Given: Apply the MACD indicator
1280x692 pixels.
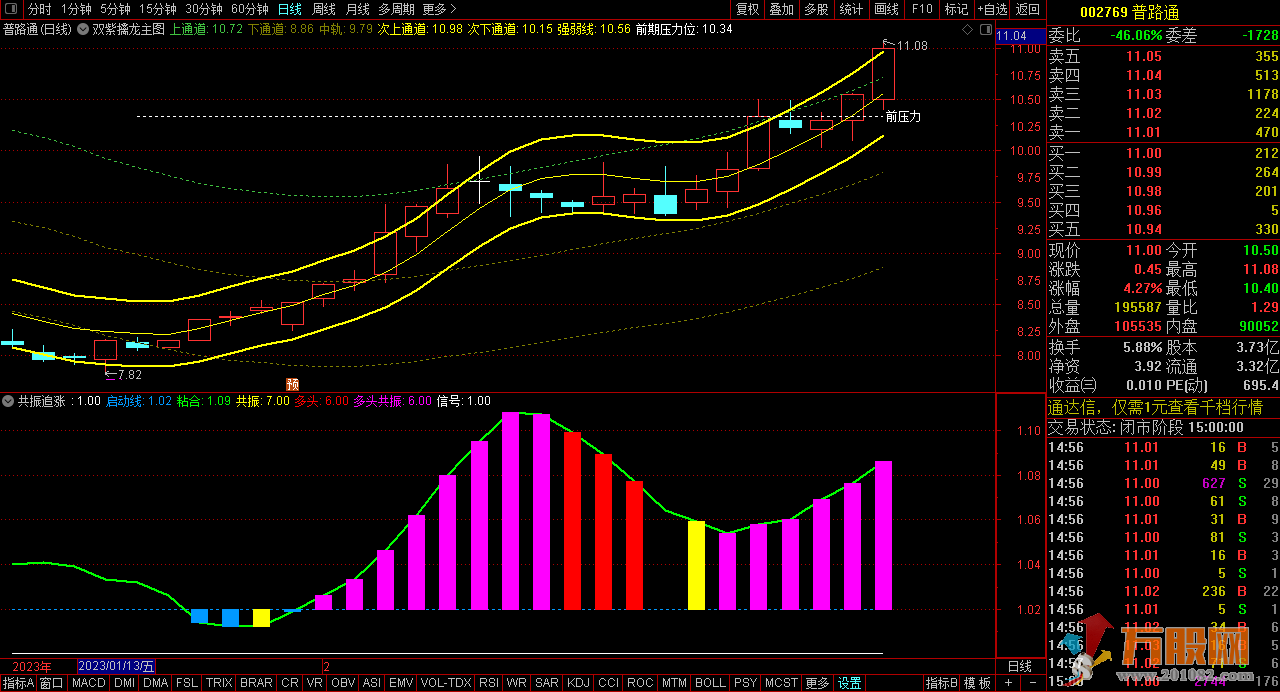Looking at the screenshot, I should pyautogui.click(x=89, y=683).
